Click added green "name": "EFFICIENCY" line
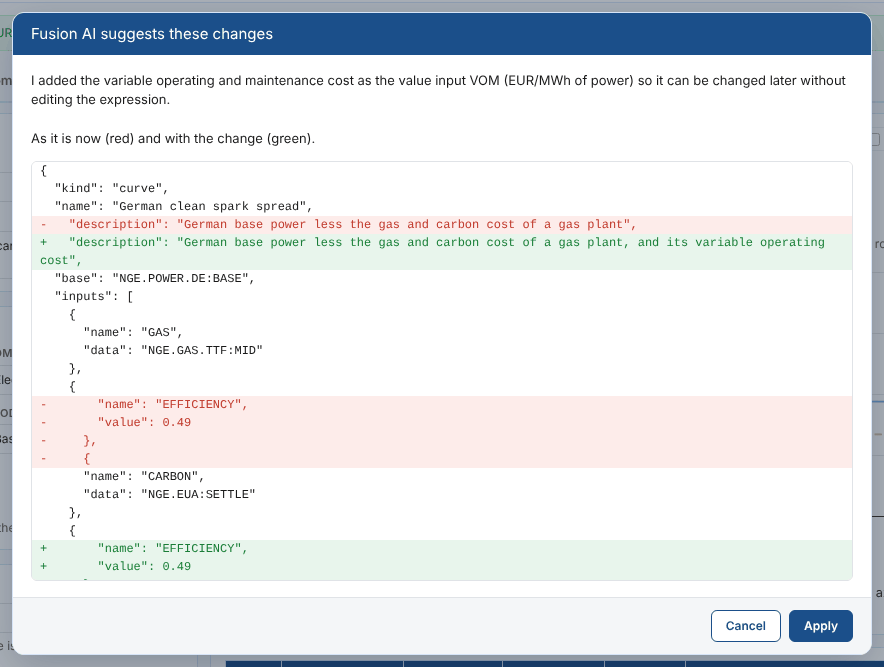This screenshot has height=667, width=884. point(442,549)
